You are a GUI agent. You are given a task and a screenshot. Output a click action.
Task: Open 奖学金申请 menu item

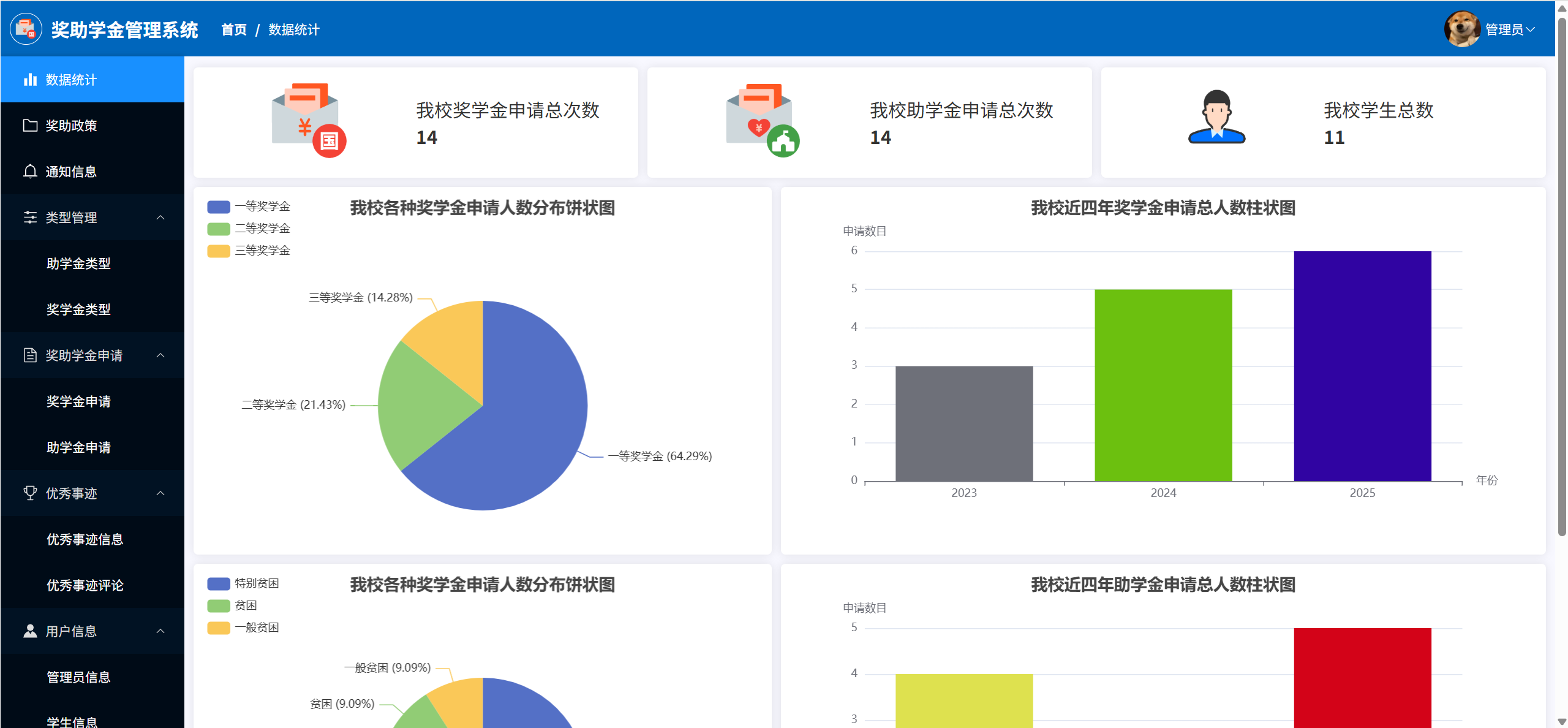click(78, 401)
